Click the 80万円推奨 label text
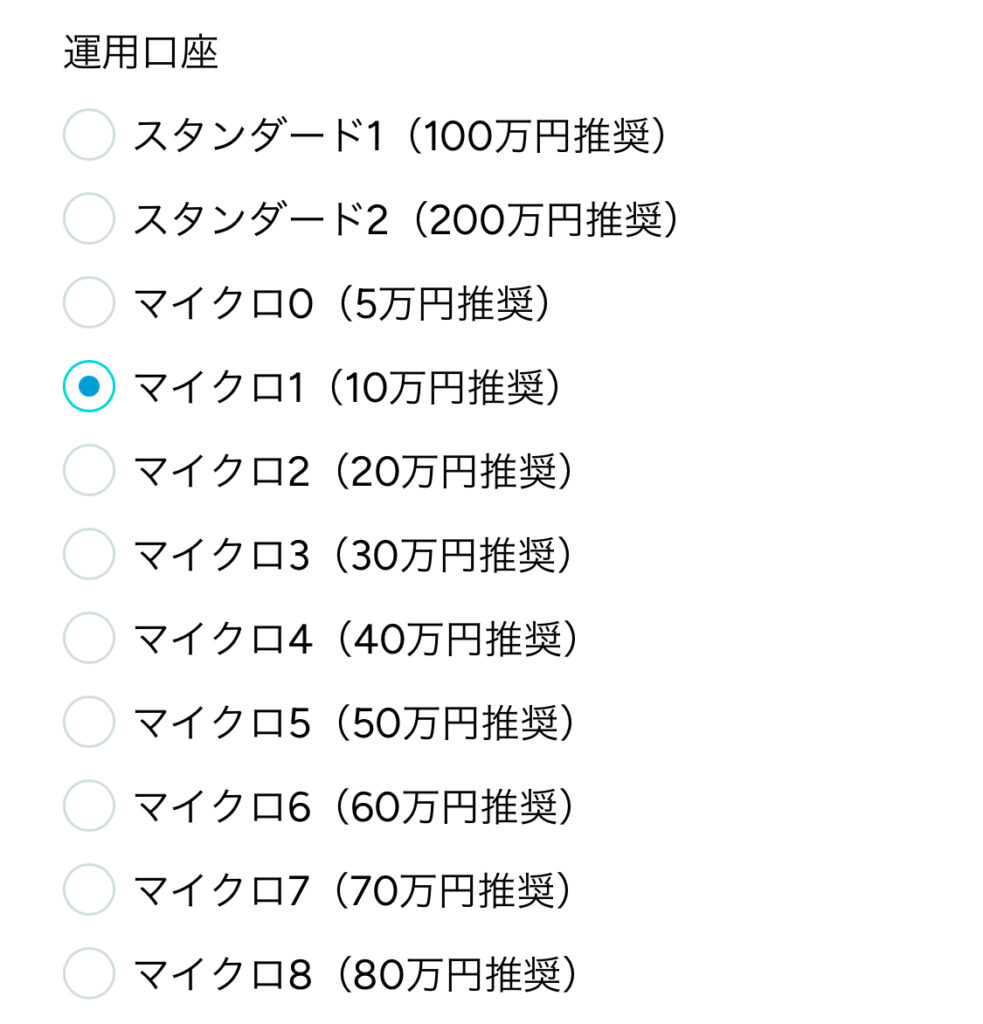 pos(457,974)
